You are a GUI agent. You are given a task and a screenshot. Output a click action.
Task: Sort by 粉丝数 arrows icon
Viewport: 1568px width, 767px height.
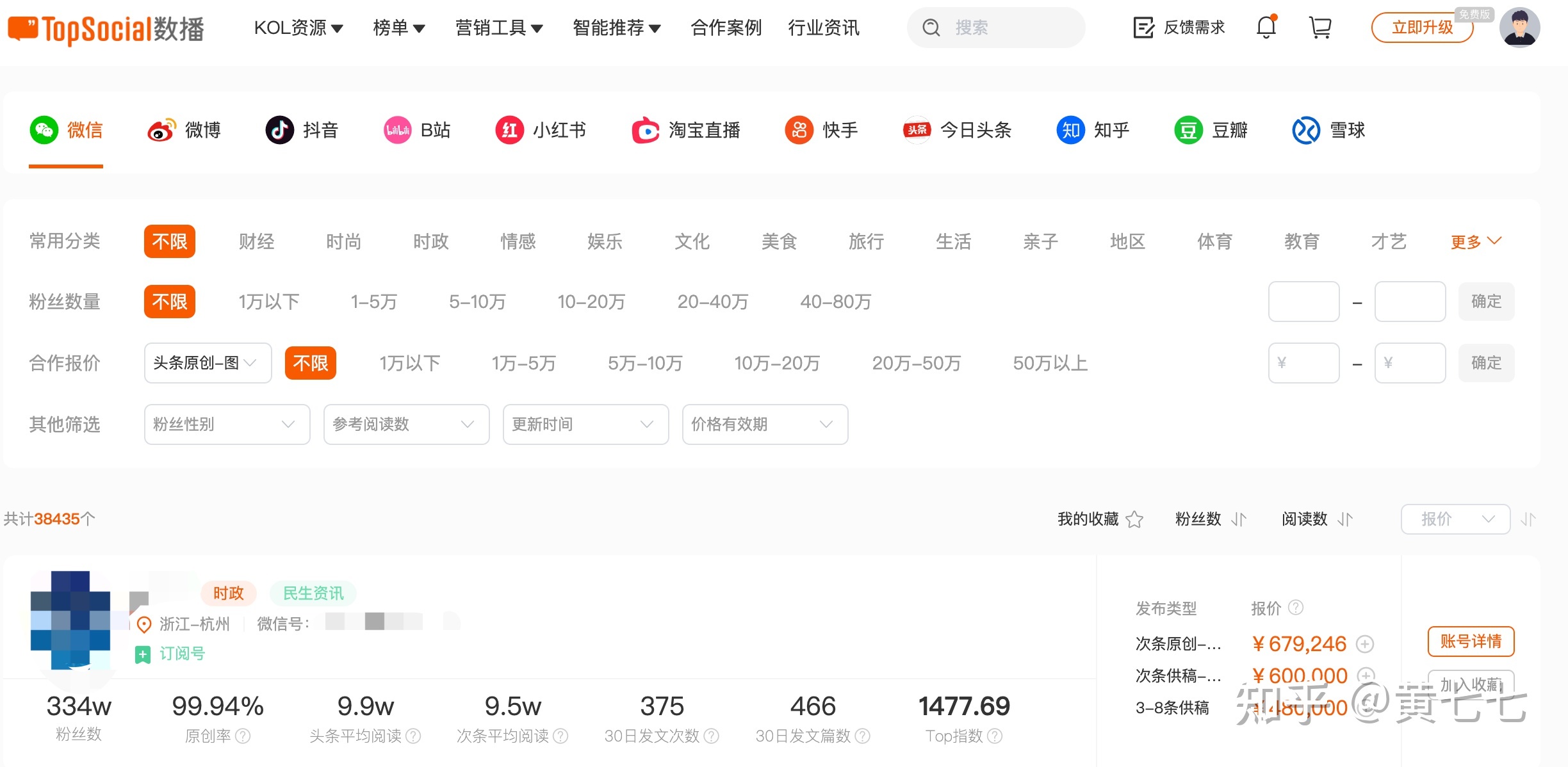(x=1239, y=519)
